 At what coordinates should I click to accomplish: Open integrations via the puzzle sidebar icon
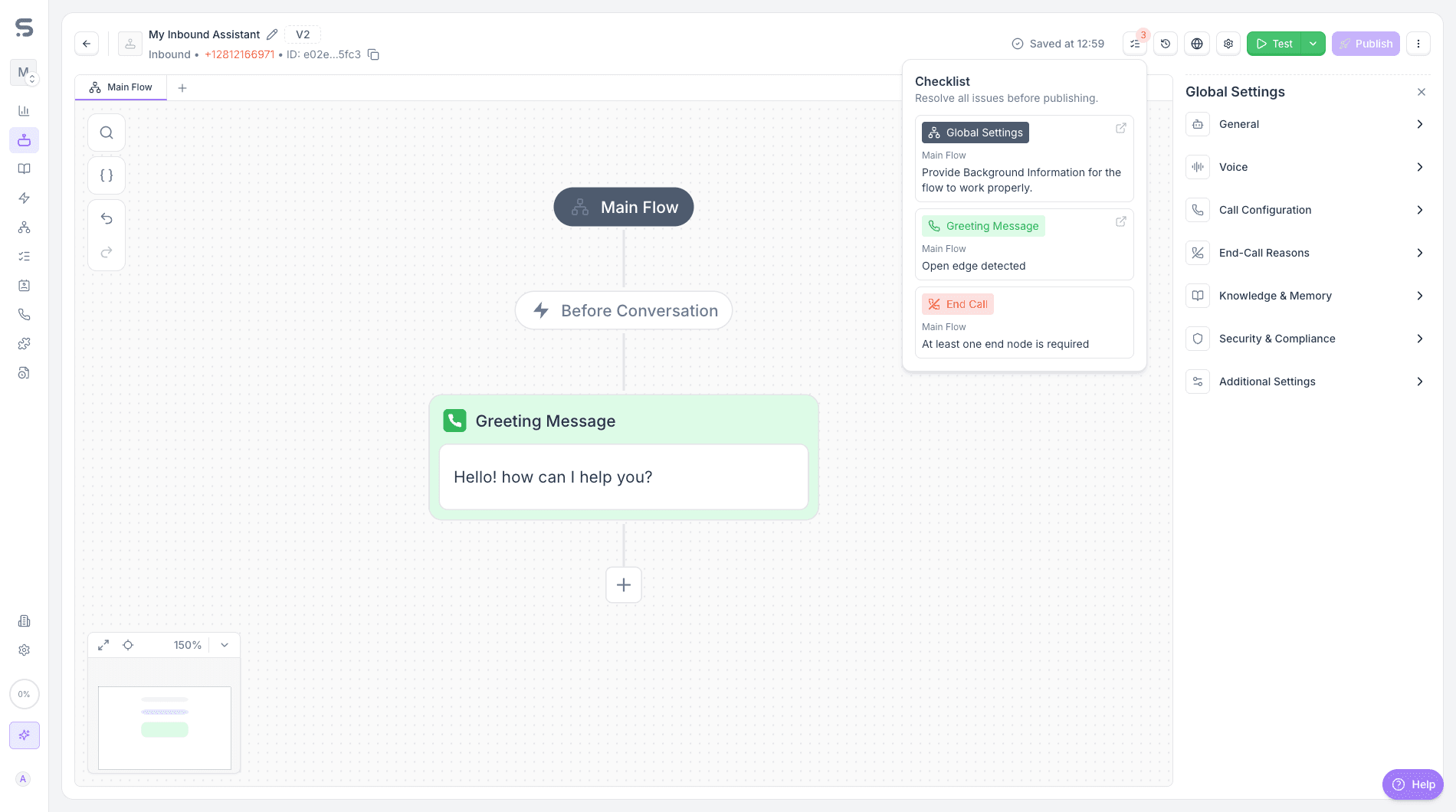click(24, 343)
